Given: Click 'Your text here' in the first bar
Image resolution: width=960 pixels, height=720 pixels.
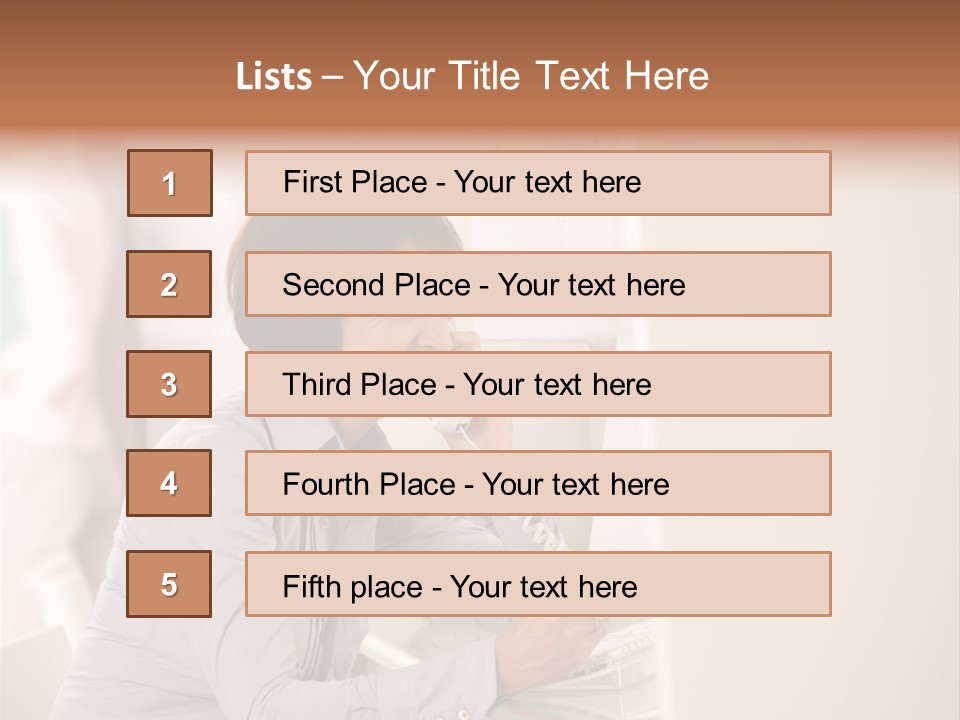Looking at the screenshot, I should 547,182.
